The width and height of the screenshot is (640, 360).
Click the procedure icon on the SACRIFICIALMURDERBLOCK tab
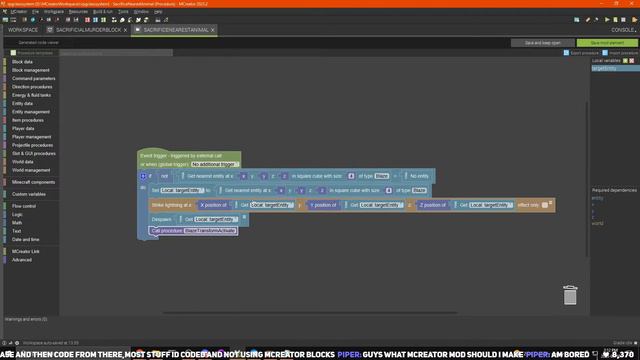50,30
